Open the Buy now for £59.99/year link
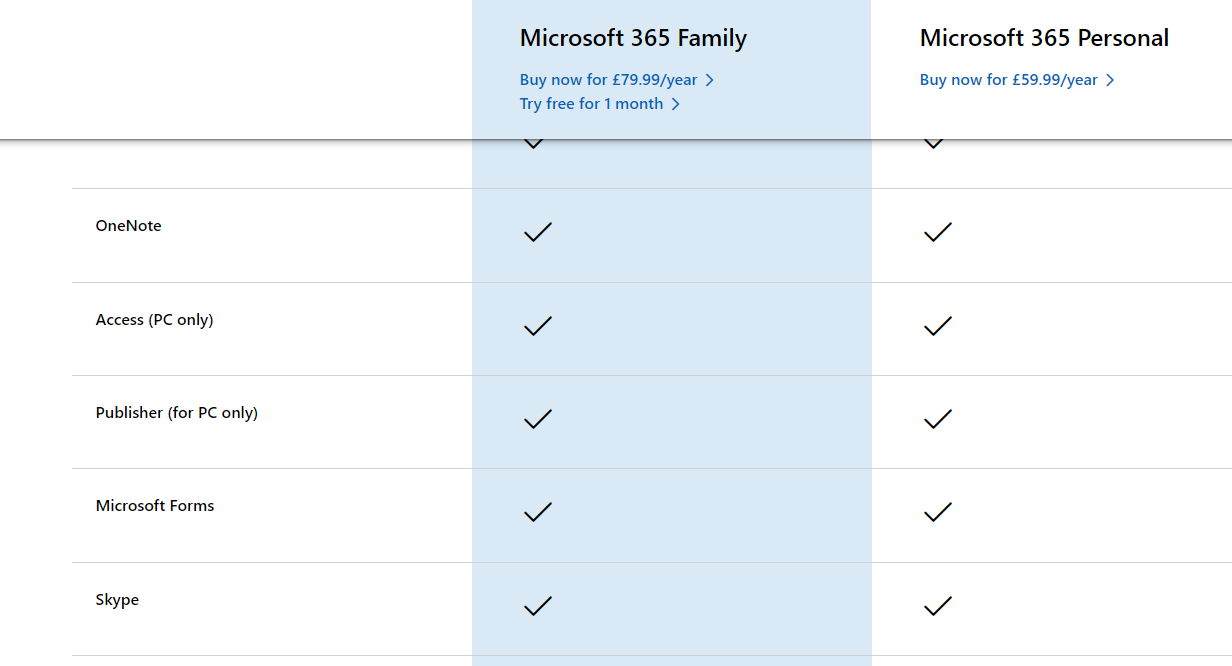This screenshot has width=1232, height=666. pos(1017,80)
